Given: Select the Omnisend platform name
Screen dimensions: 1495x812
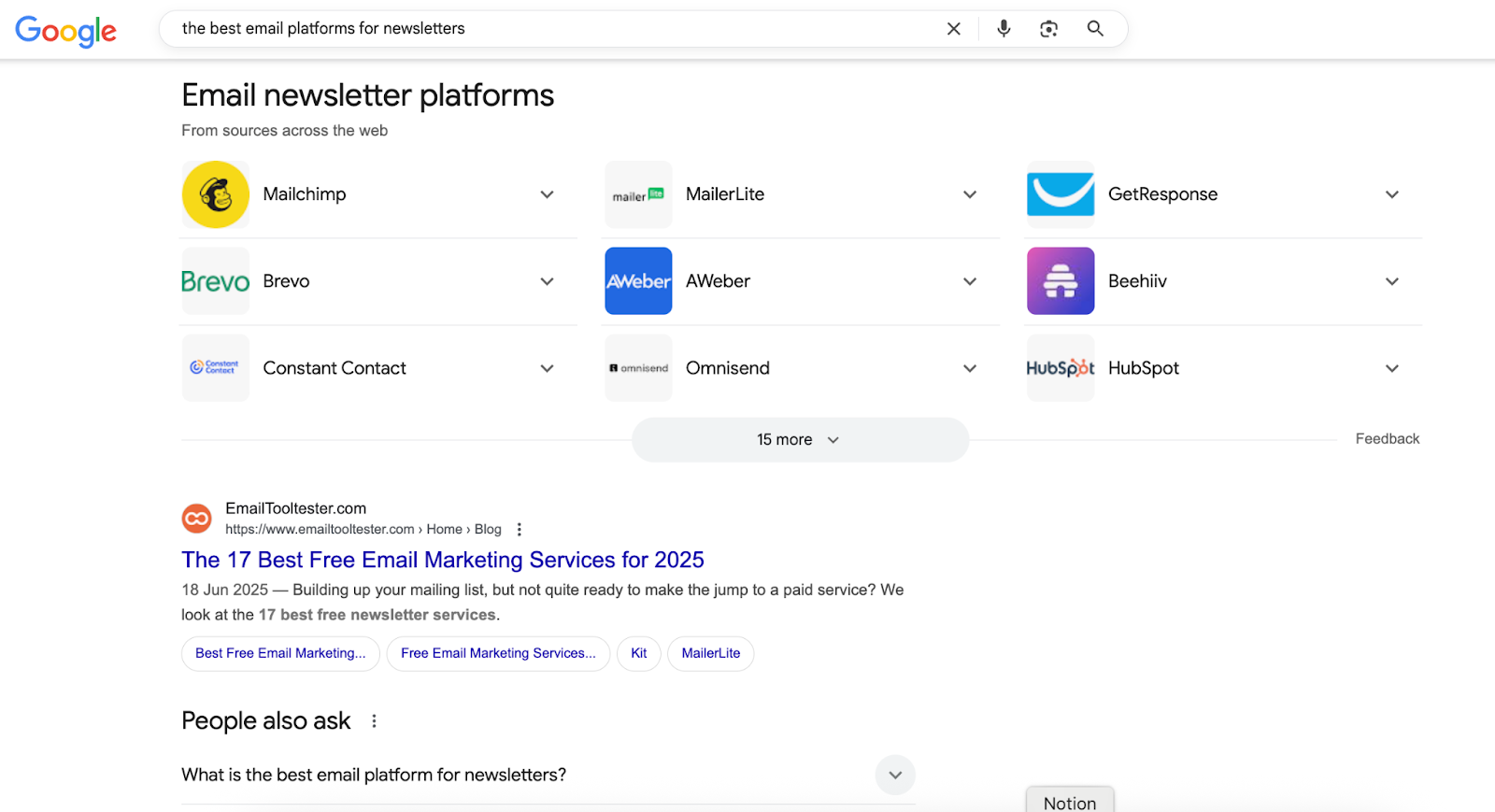Looking at the screenshot, I should click(x=728, y=368).
